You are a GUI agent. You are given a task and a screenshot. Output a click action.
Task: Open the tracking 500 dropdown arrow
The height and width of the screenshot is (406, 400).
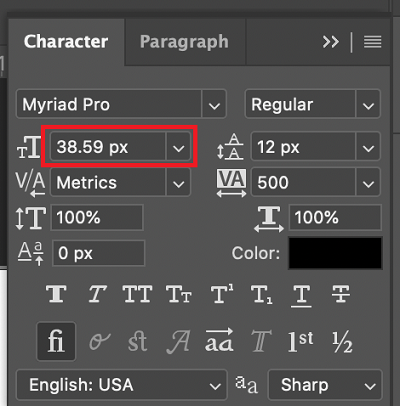[x=368, y=183]
